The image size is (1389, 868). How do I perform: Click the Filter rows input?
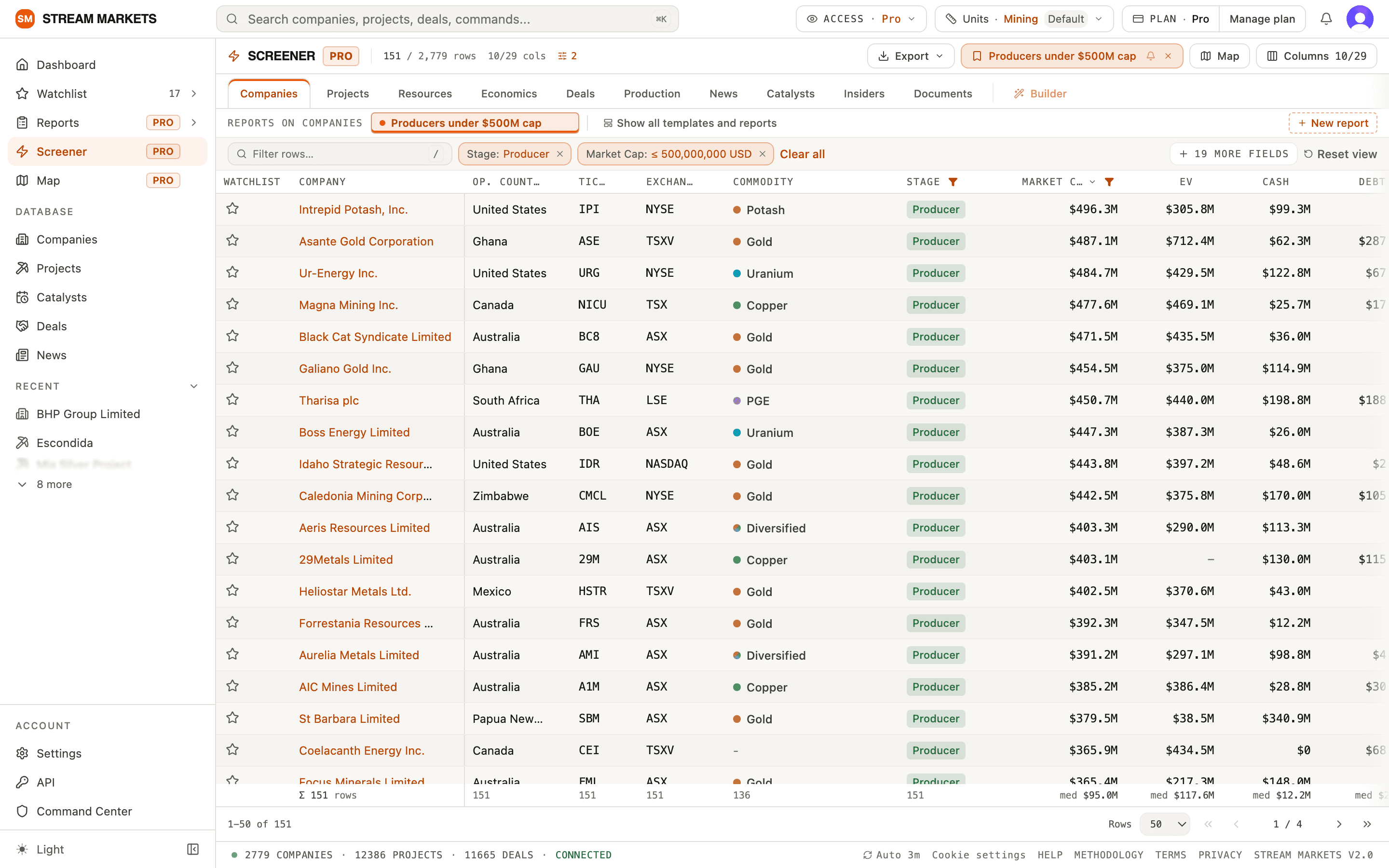click(339, 154)
